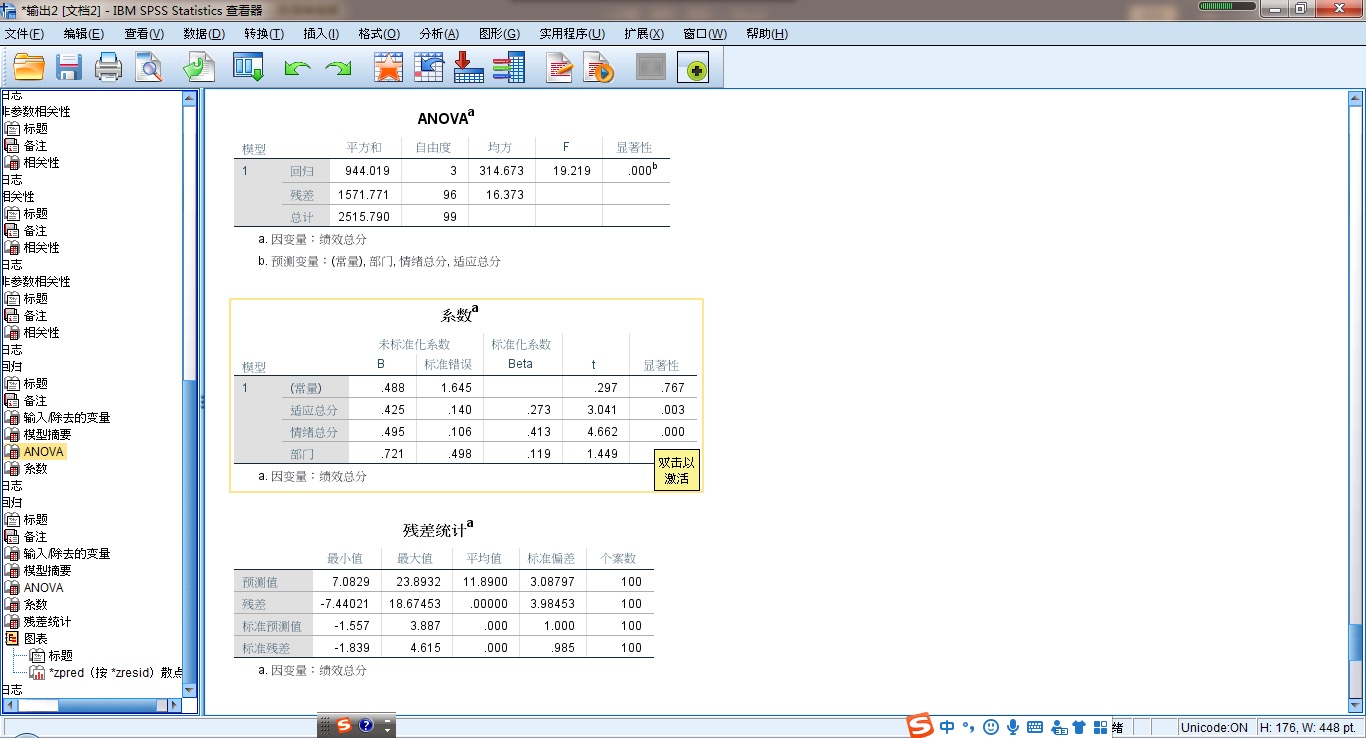This screenshot has width=1366, height=738.
Task: Click the 系数 coefficients table in the viewer
Action: pyautogui.click(x=465, y=410)
